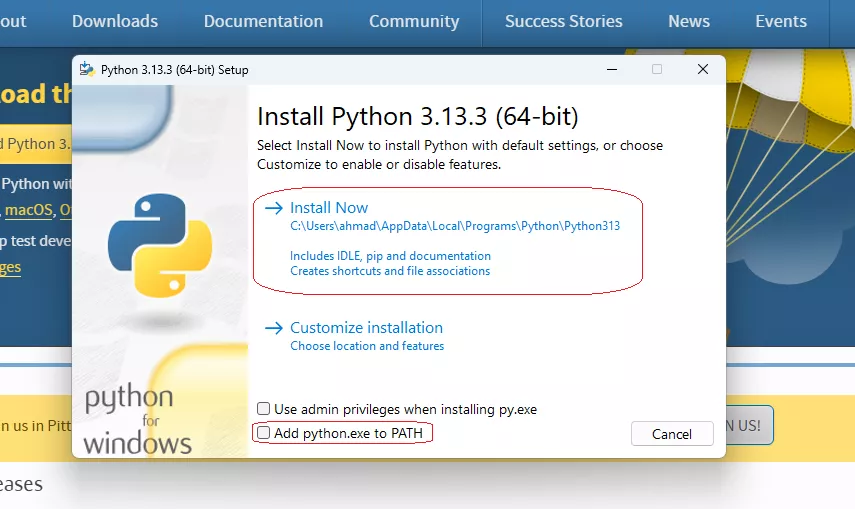Cancel the Python setup
Screen dimensions: 855x509
pyautogui.click(x=672, y=434)
